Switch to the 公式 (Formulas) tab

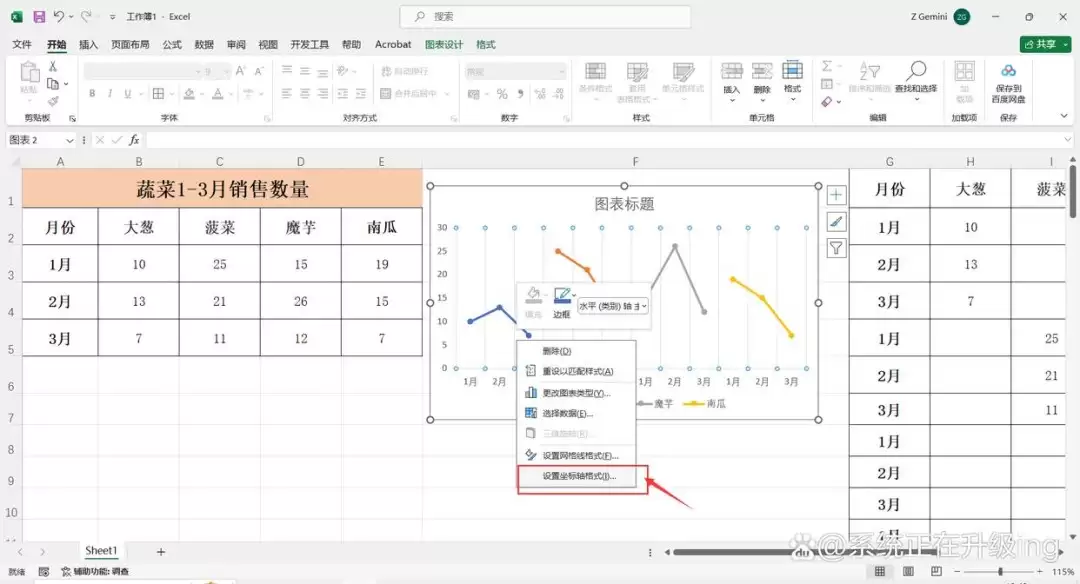(x=172, y=44)
